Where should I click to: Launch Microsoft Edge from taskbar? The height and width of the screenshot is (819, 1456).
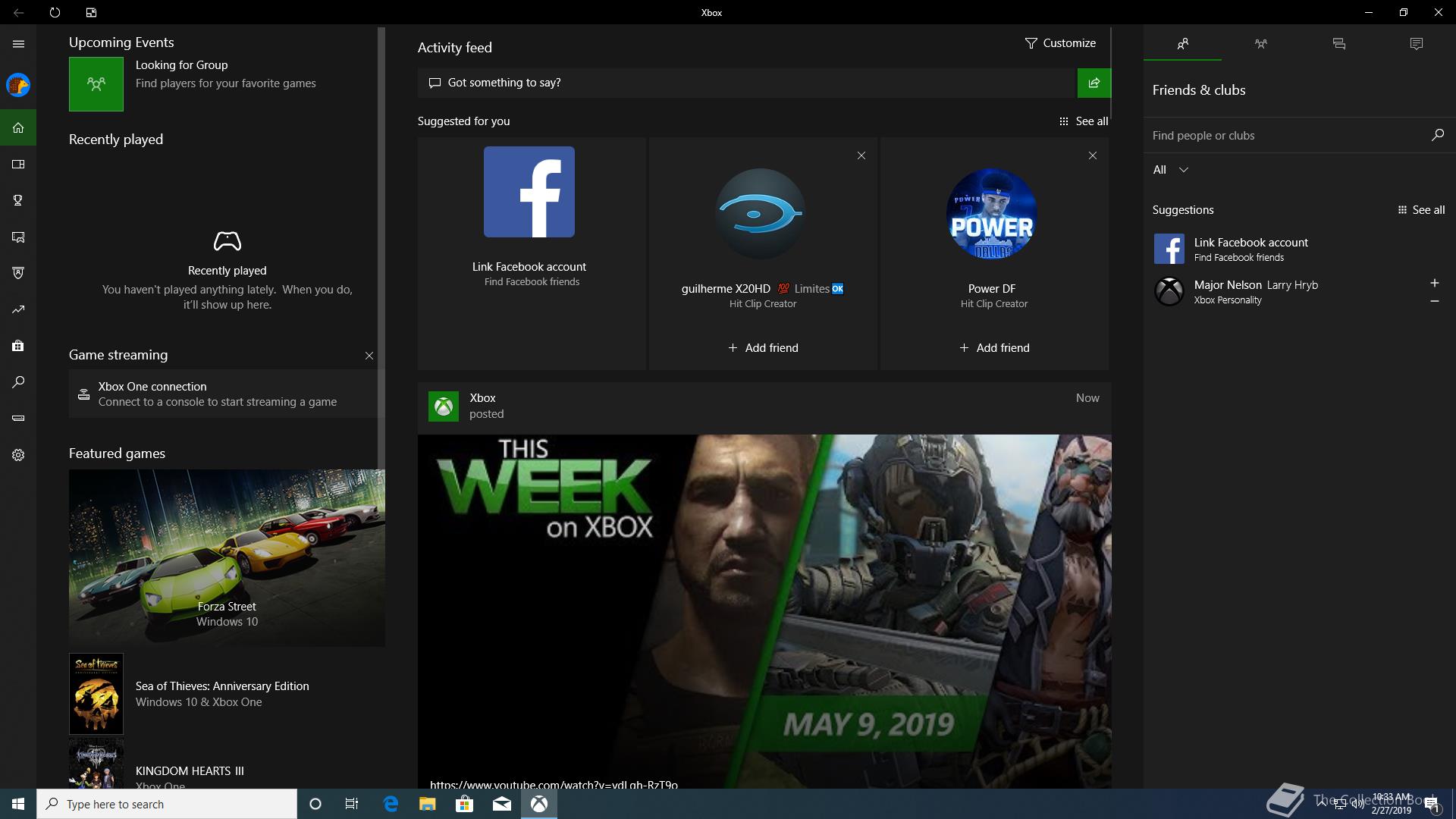[391, 804]
